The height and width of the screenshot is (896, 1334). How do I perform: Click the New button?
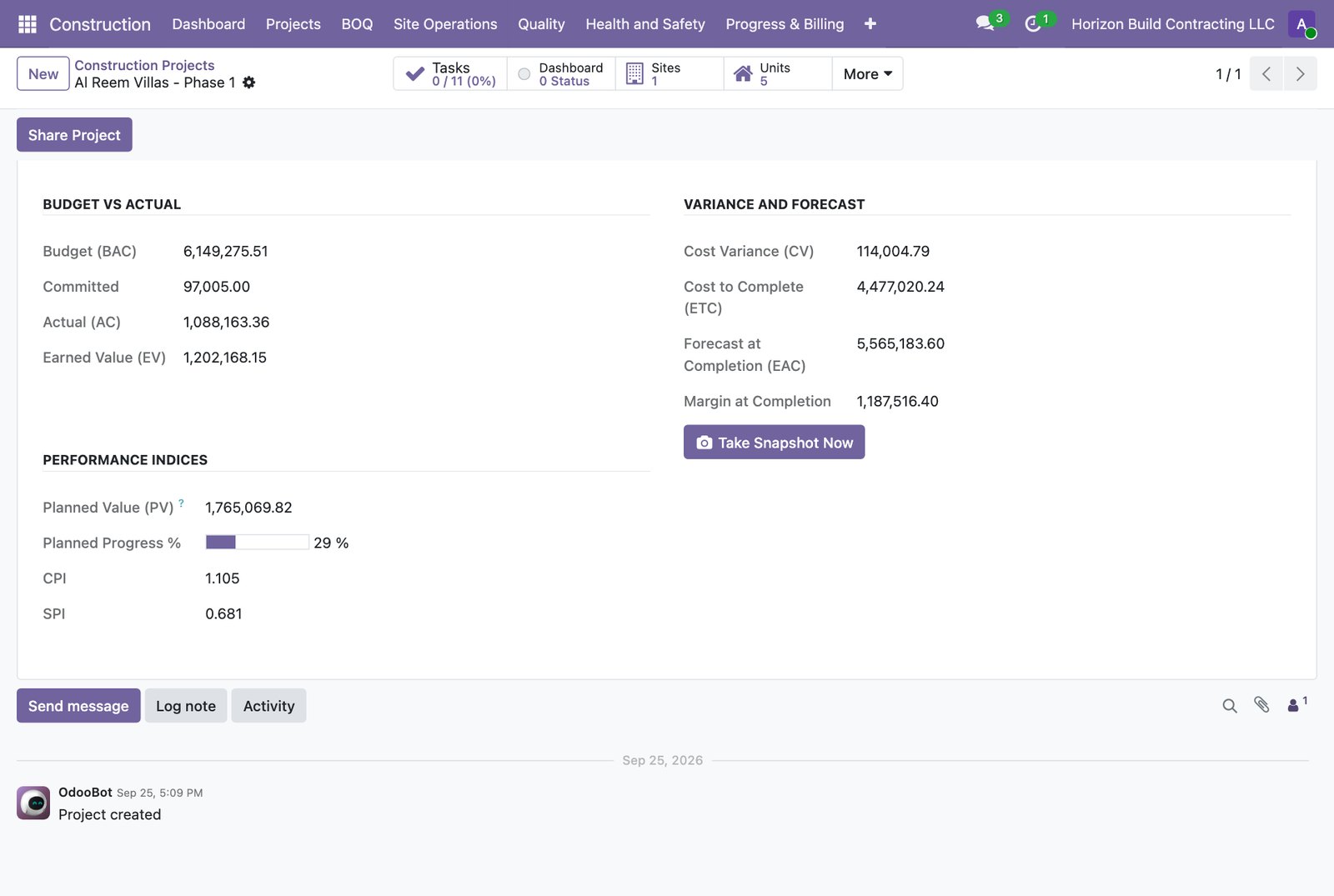coord(43,73)
